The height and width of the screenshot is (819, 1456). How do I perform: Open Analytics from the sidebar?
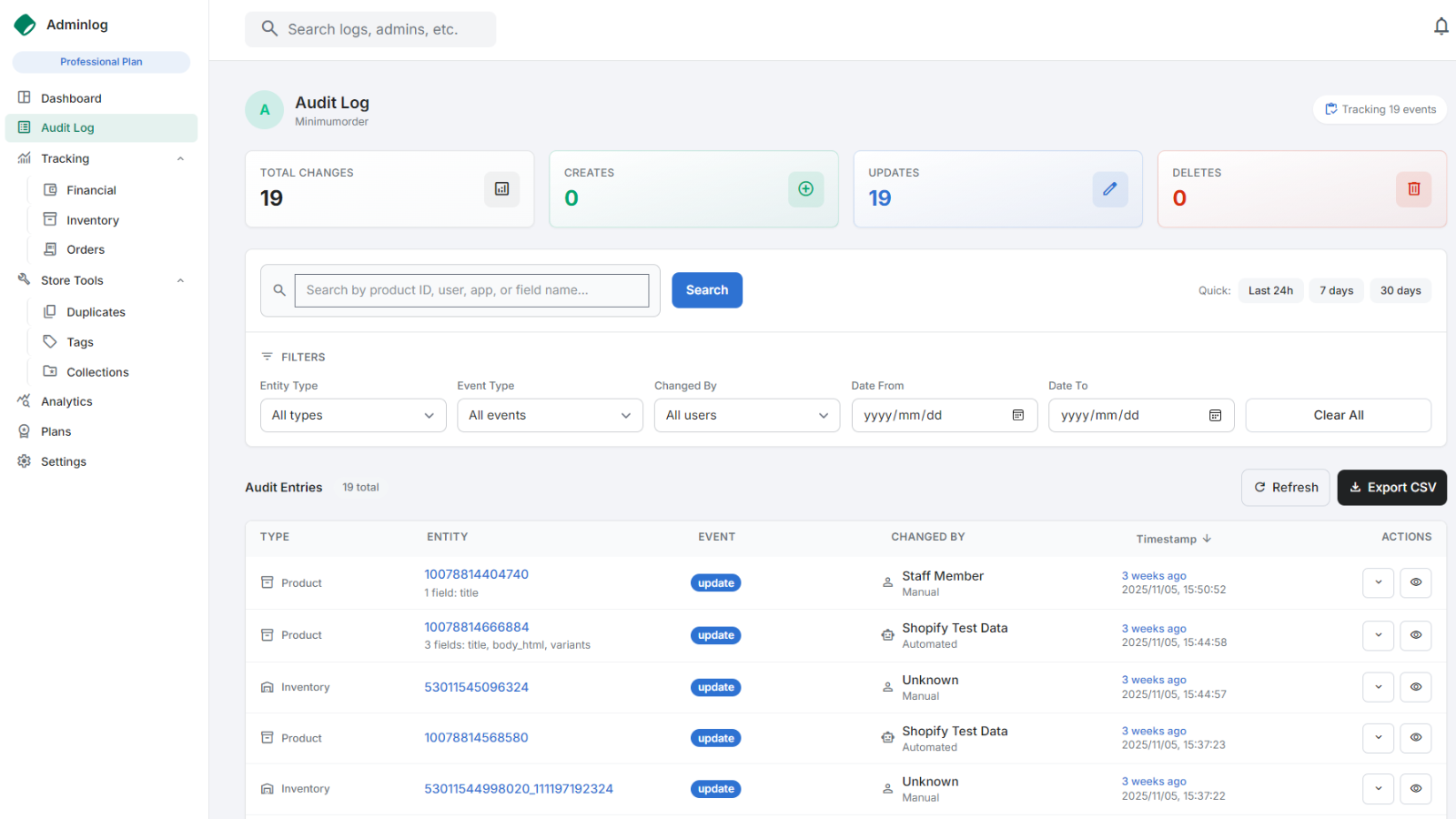(x=66, y=401)
